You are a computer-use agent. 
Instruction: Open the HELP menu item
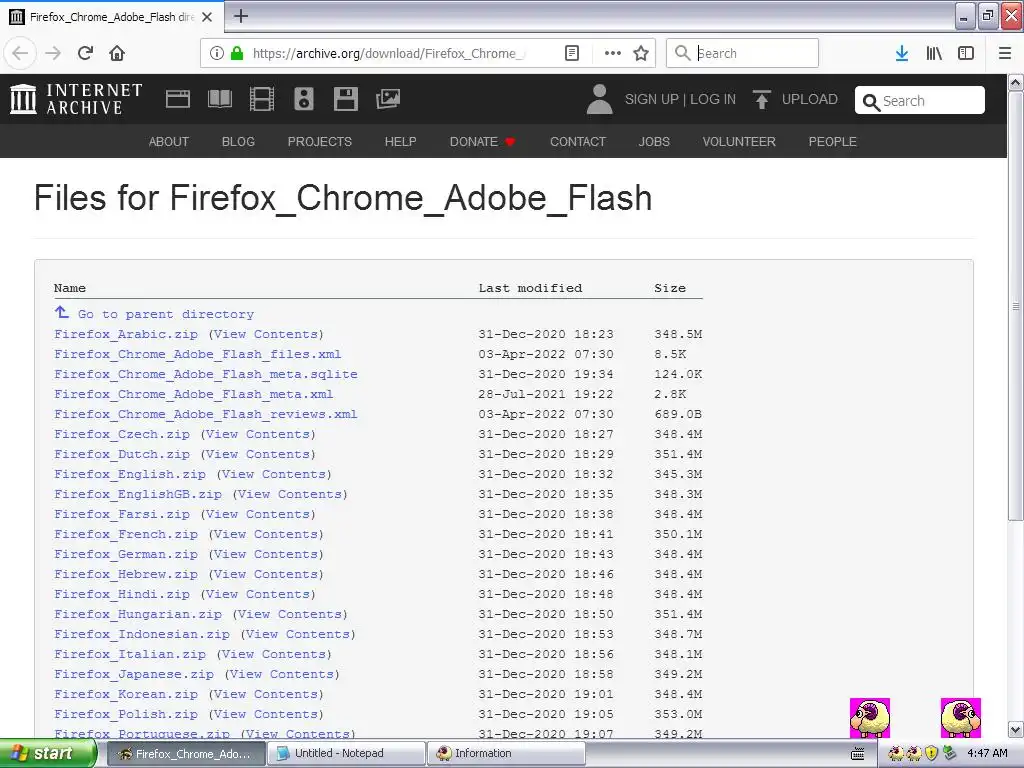tap(400, 142)
